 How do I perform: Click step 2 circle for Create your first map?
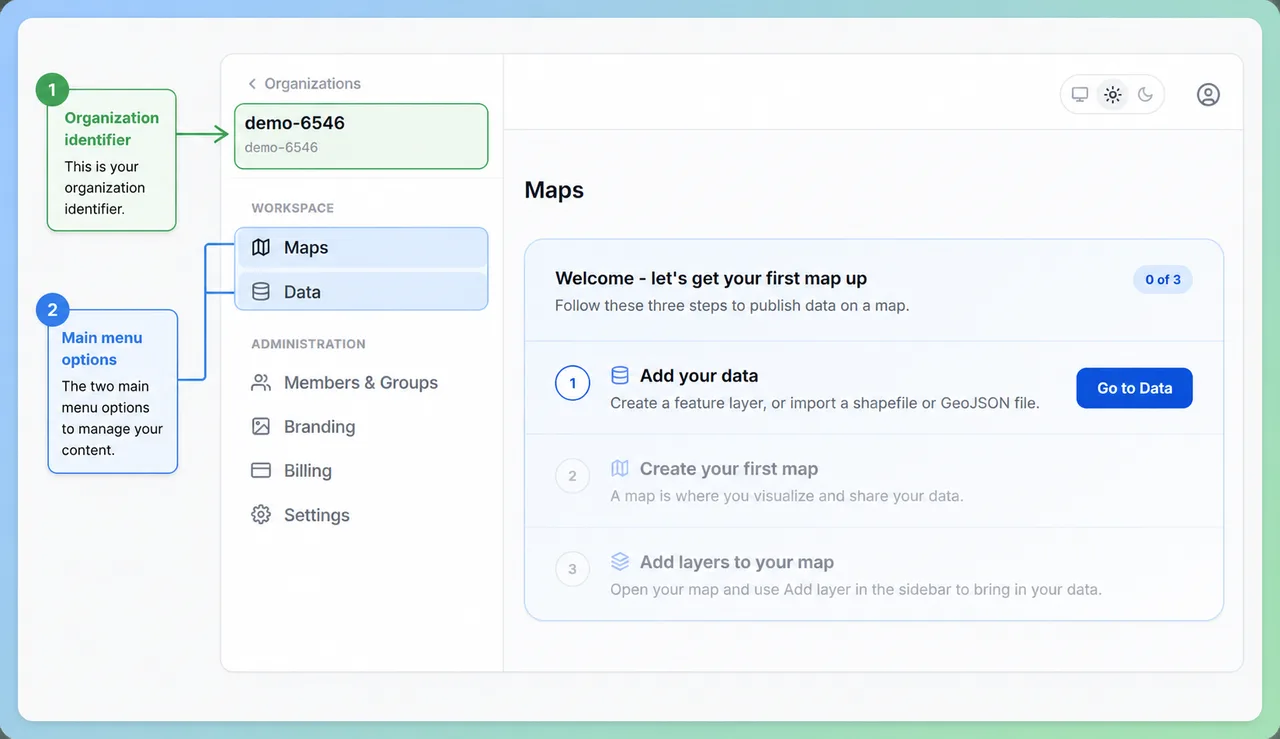point(572,476)
